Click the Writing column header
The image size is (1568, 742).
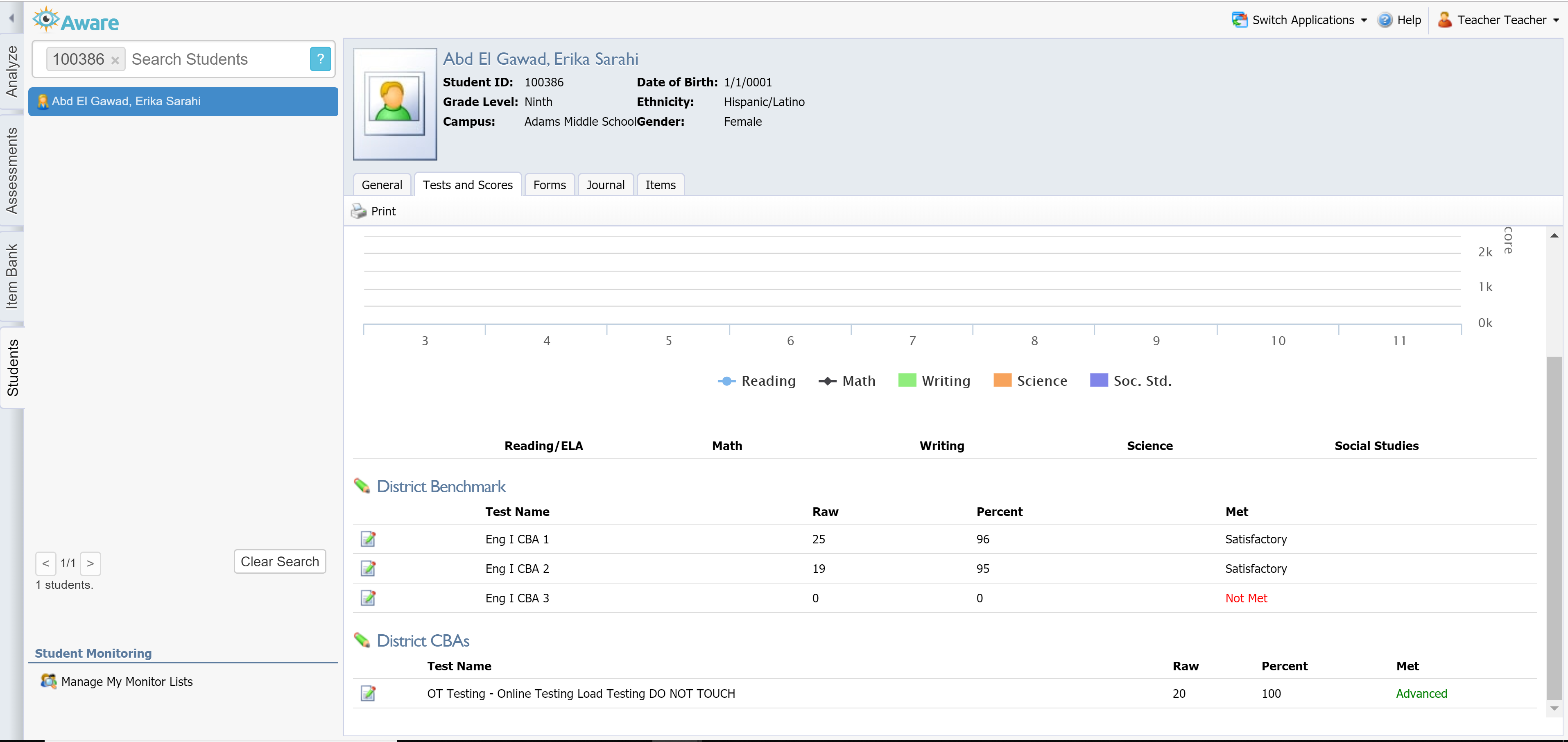[x=941, y=446]
